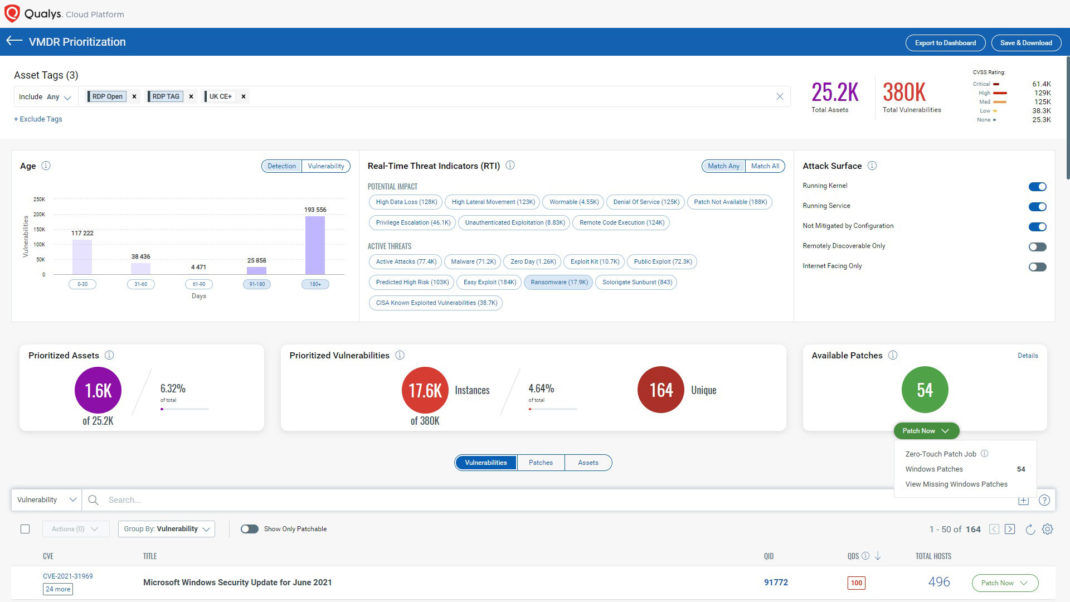Open the Include Any dropdown
This screenshot has height=602, width=1070.
pos(45,97)
